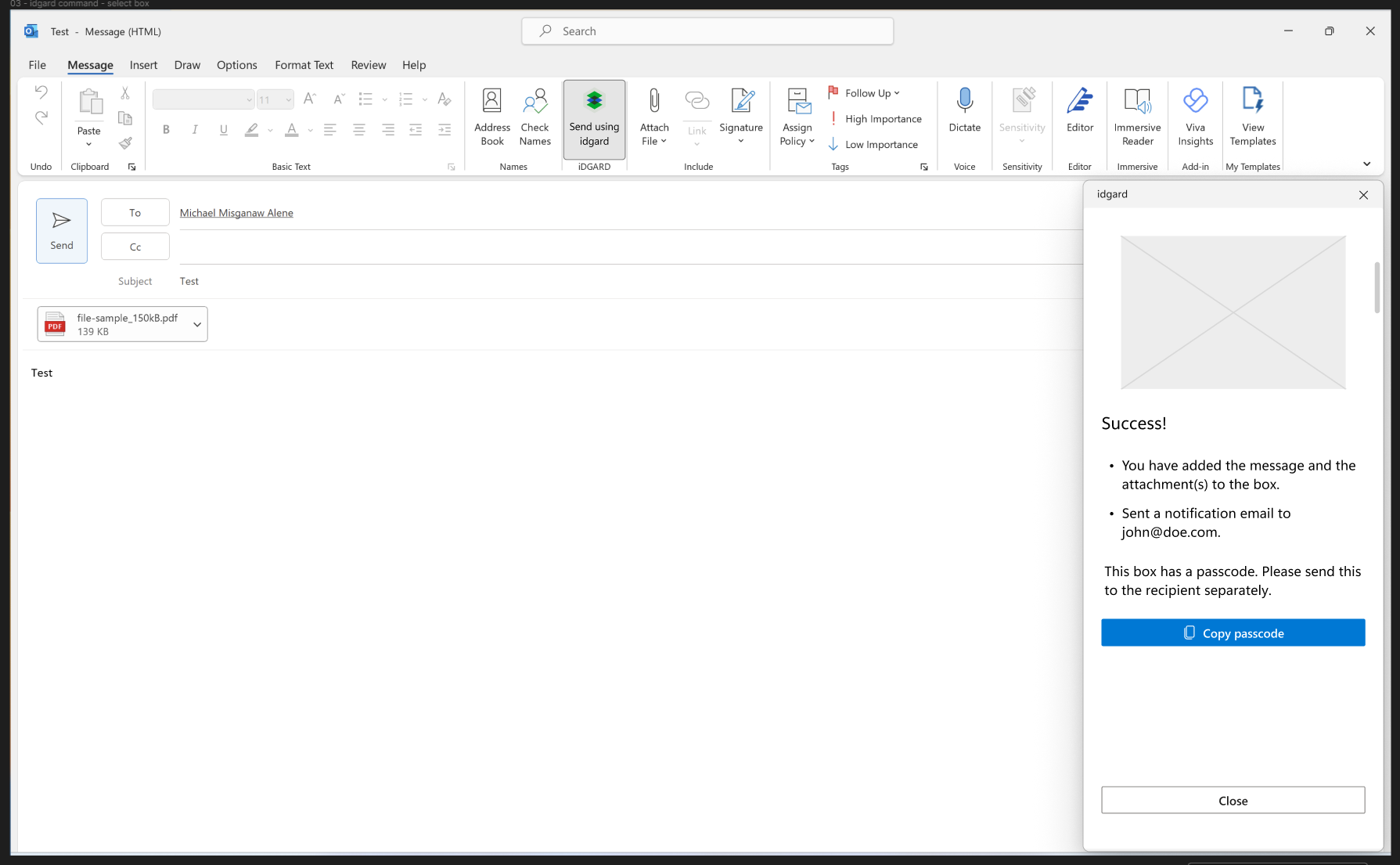Image resolution: width=1400 pixels, height=865 pixels.
Task: Toggle Numbering list formatting
Action: [x=405, y=99]
